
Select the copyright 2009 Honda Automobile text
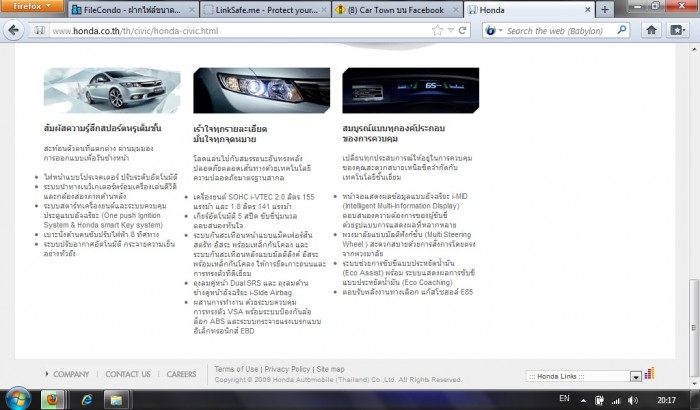pos(338,380)
